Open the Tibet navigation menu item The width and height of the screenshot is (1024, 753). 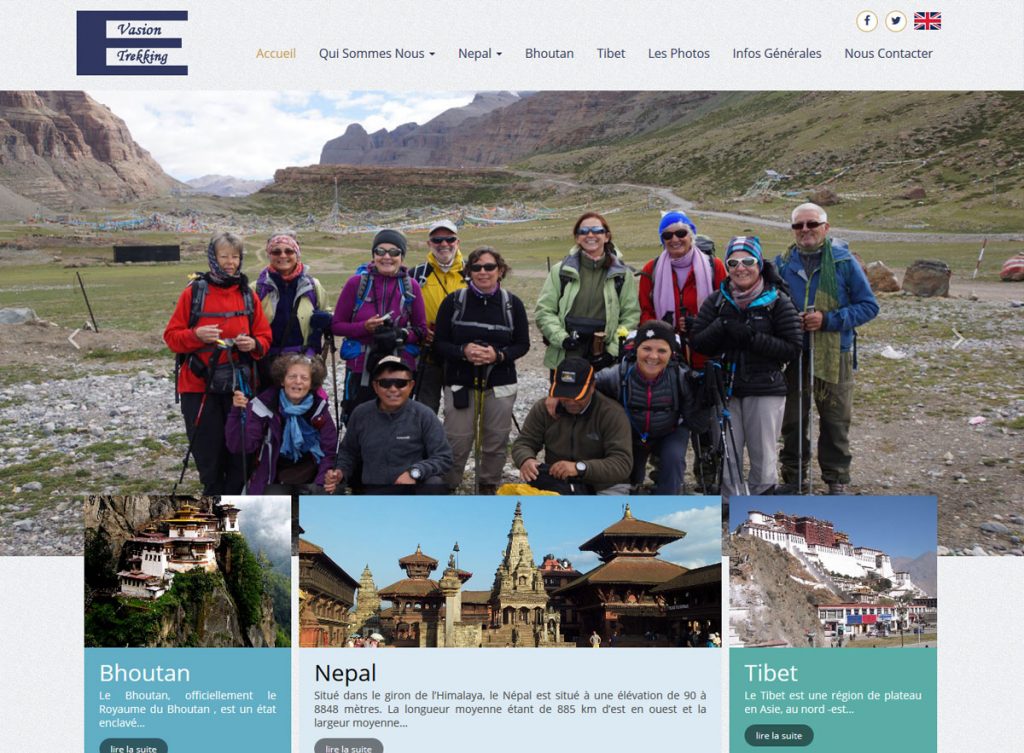coord(611,54)
